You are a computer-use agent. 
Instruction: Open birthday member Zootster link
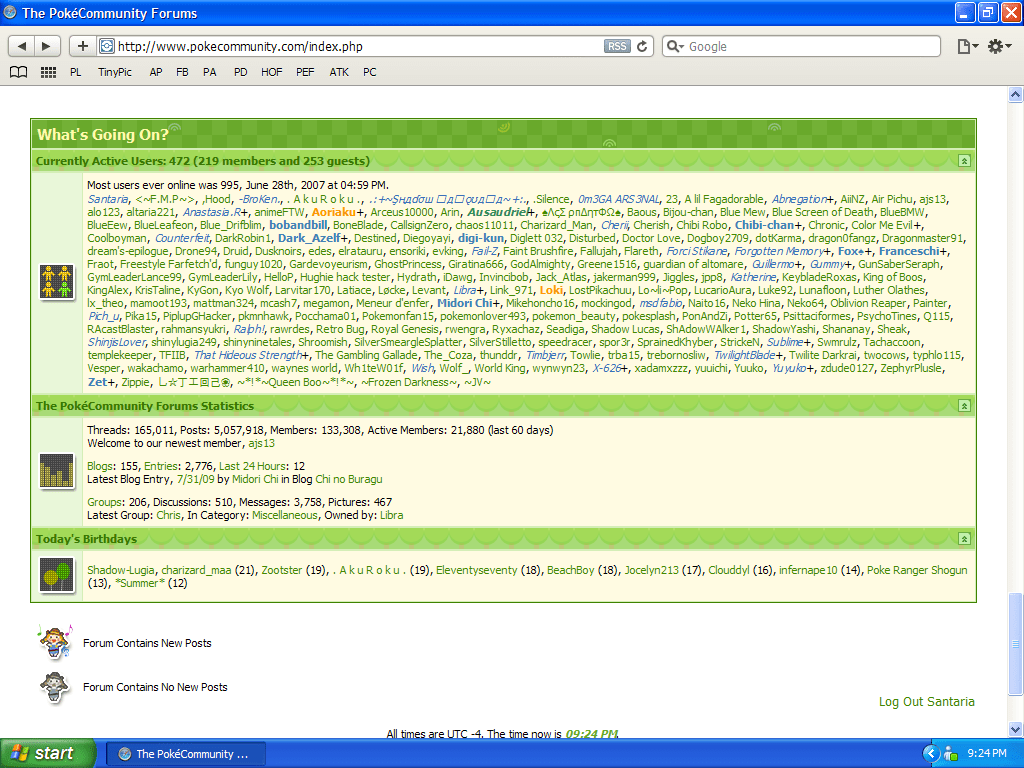[282, 570]
